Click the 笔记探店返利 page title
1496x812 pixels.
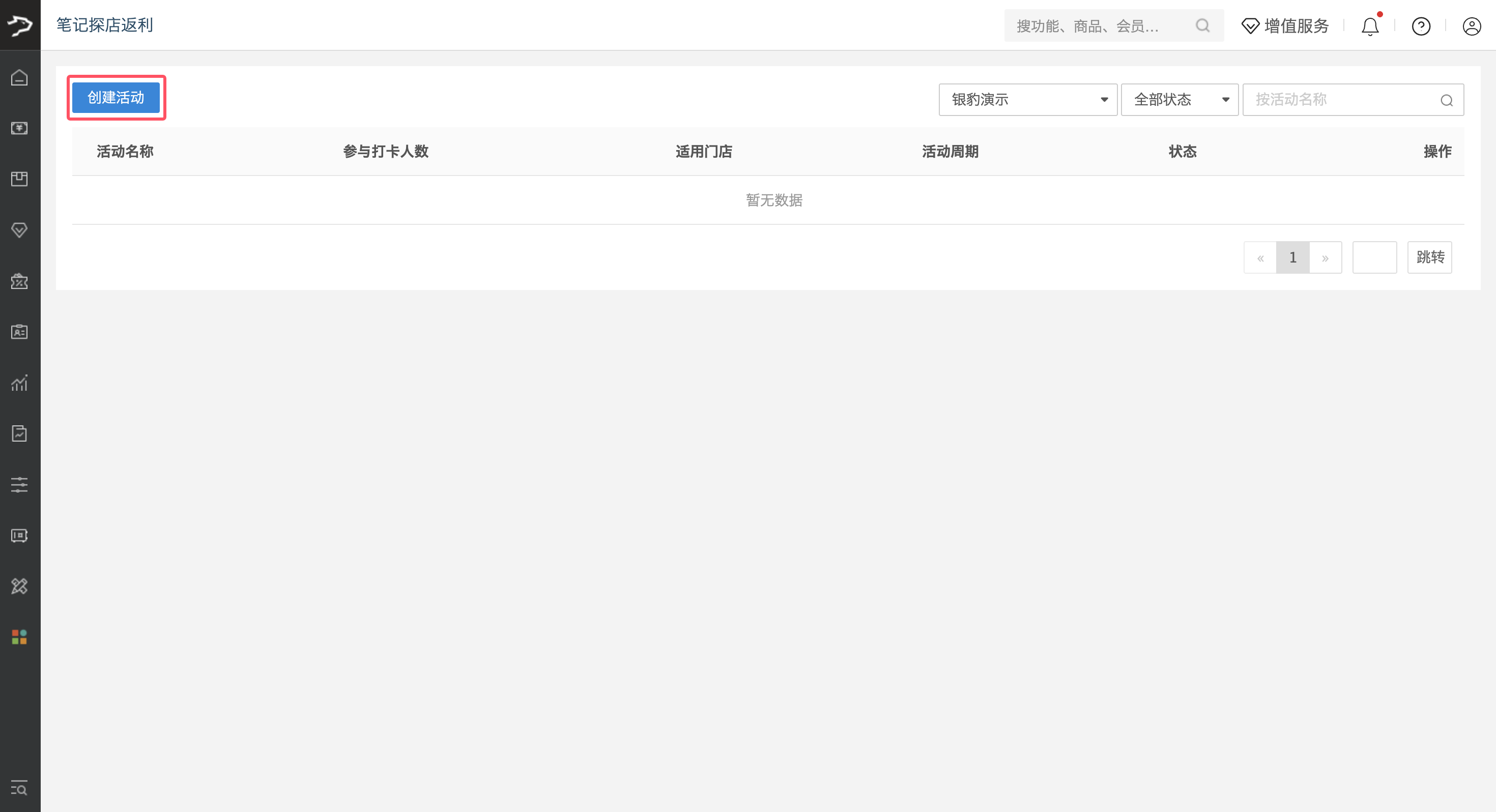coord(104,25)
